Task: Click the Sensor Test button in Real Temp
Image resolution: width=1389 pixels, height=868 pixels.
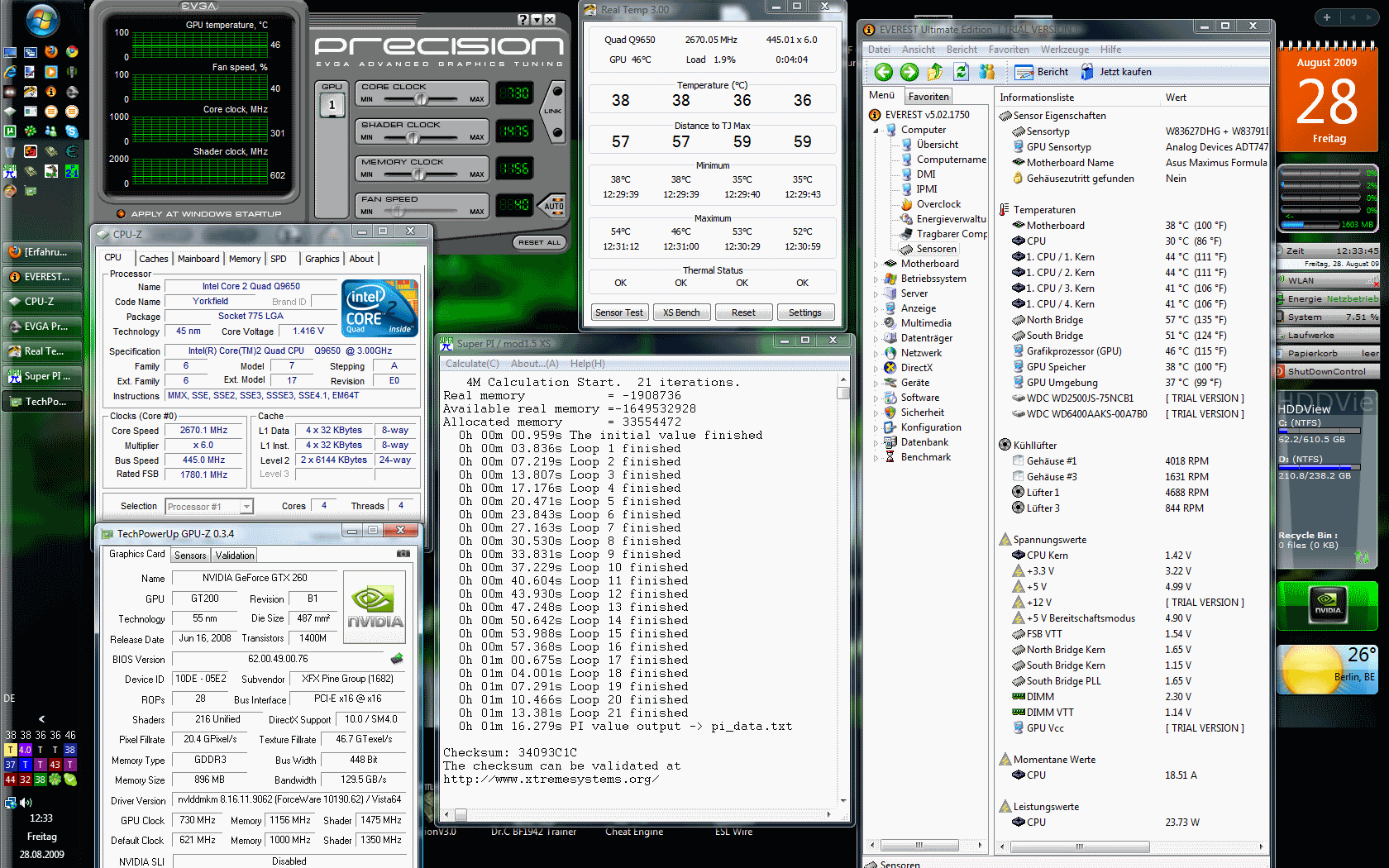Action: pos(619,312)
